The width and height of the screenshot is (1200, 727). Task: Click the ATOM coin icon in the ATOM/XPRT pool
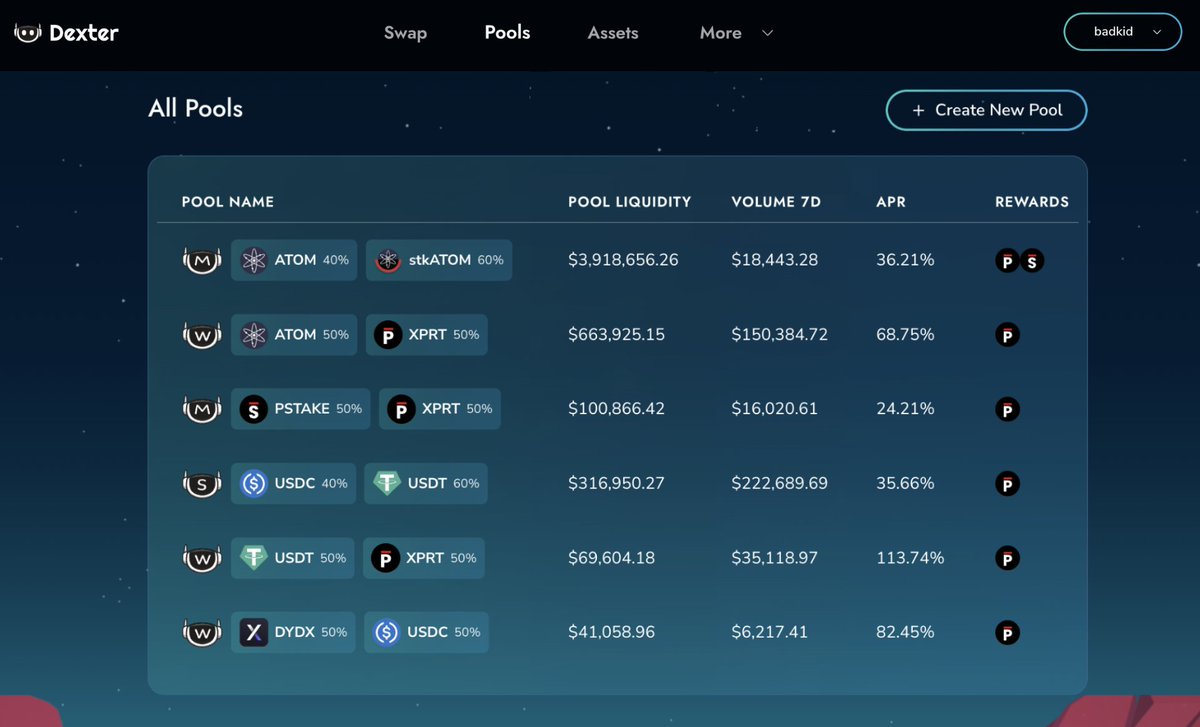tap(254, 335)
